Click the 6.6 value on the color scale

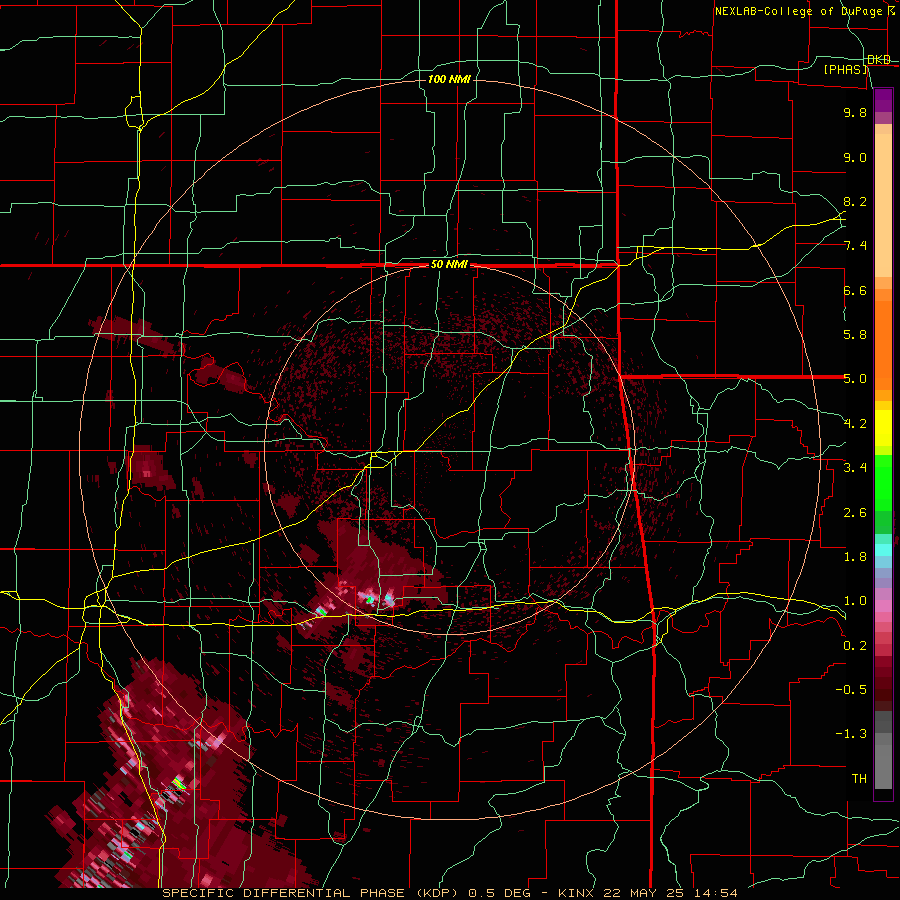[855, 290]
